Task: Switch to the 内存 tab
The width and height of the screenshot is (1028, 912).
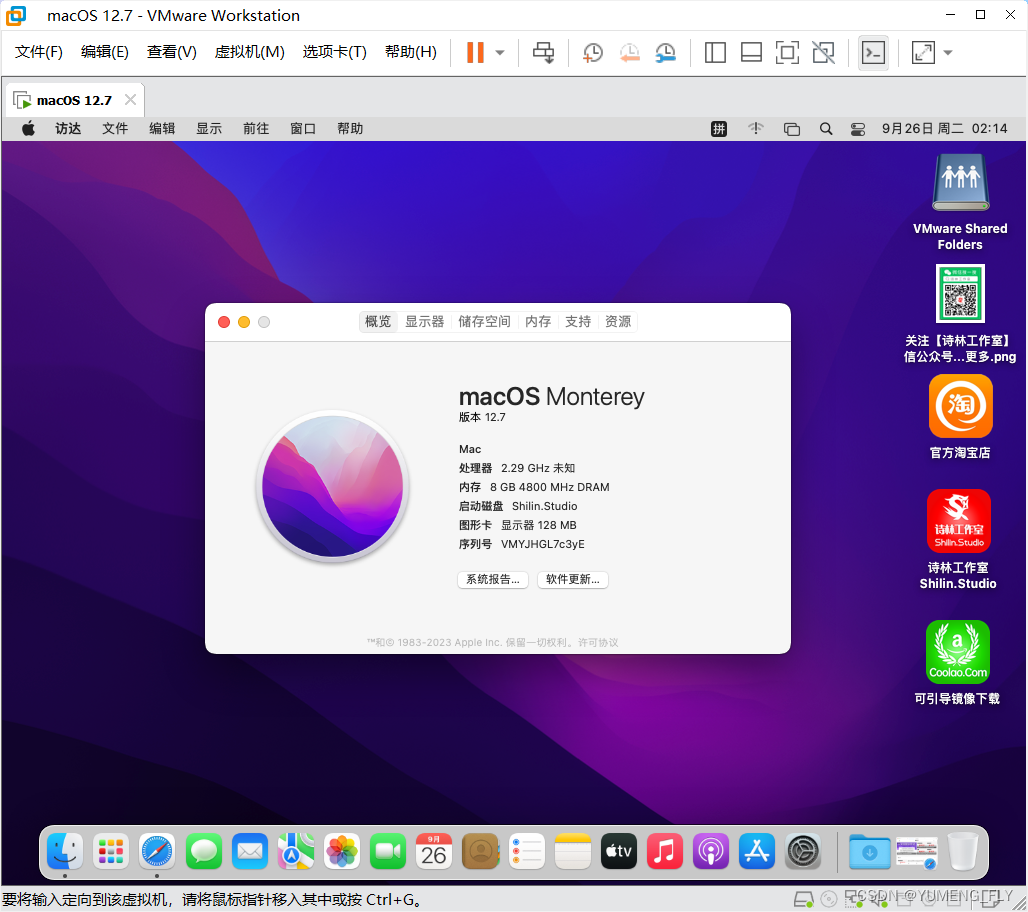Action: [538, 321]
